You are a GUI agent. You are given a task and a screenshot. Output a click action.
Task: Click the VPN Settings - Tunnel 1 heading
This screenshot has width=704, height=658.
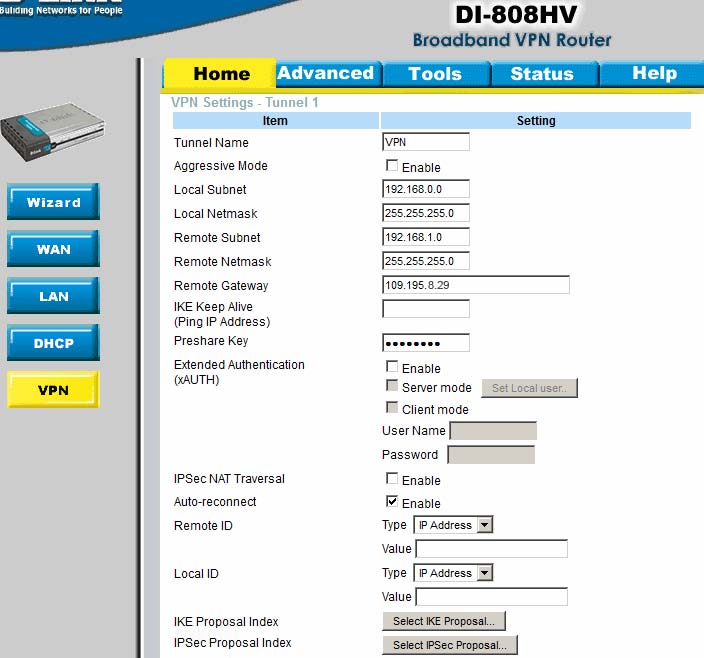point(245,102)
